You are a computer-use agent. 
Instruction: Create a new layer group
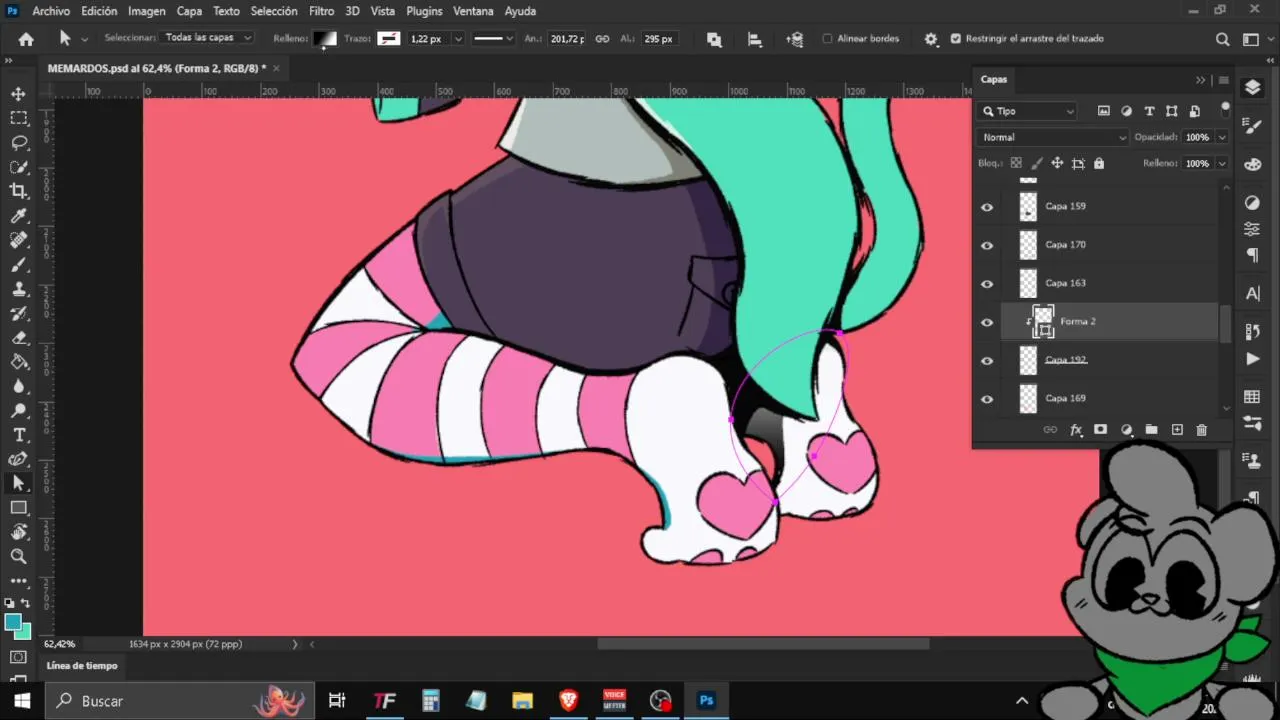pyautogui.click(x=1151, y=430)
